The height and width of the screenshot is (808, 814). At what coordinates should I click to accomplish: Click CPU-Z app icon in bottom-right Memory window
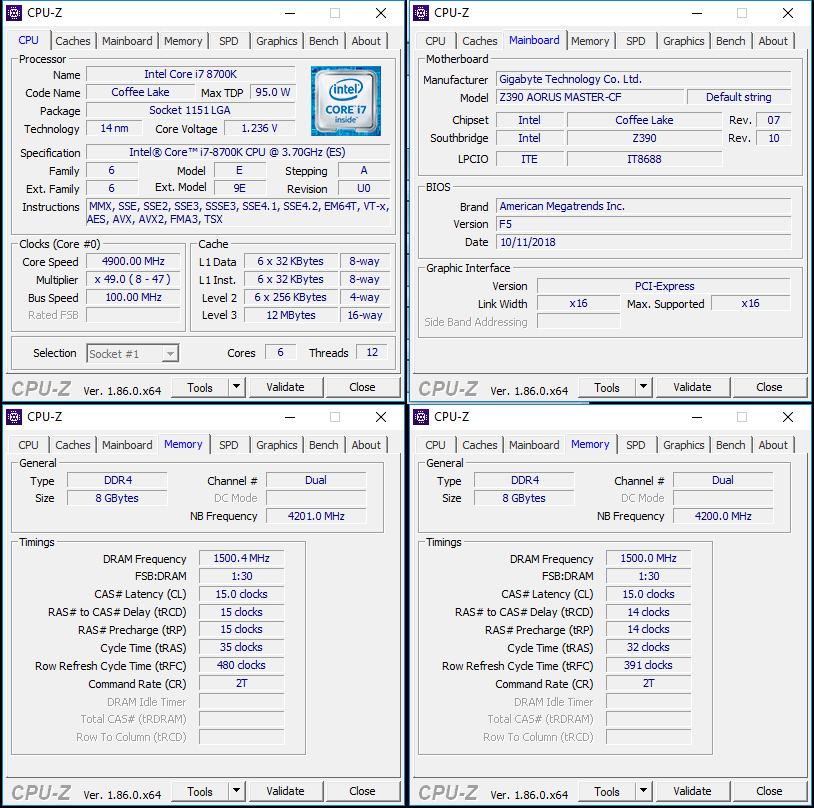(x=421, y=416)
